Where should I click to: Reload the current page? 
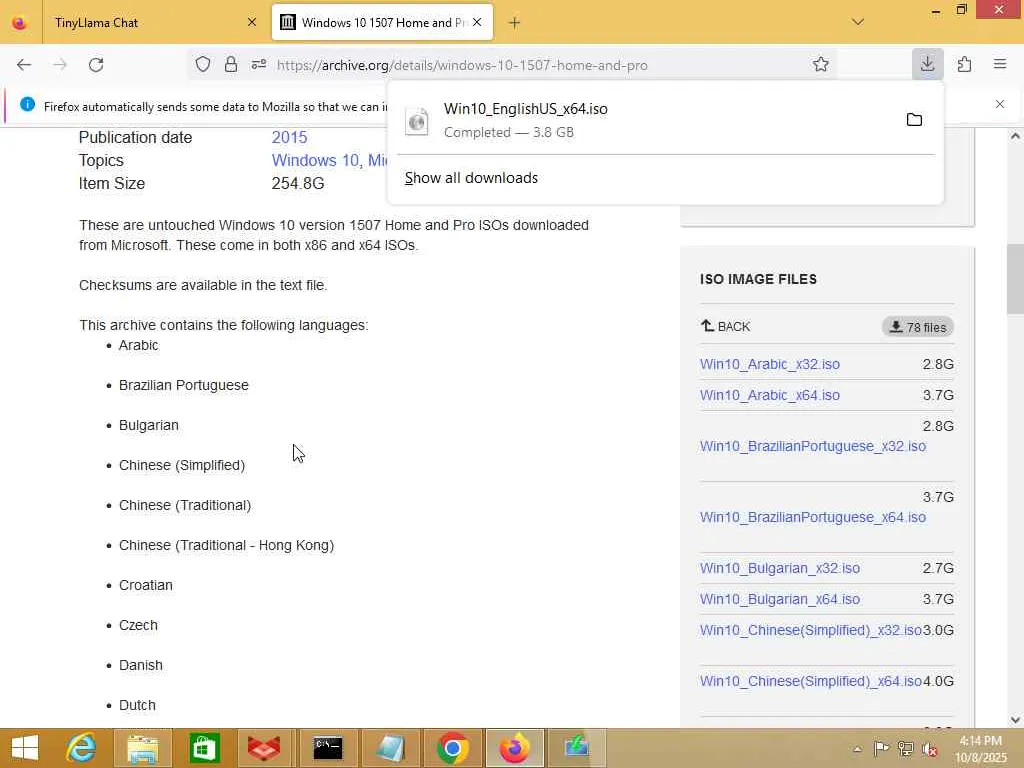click(96, 65)
